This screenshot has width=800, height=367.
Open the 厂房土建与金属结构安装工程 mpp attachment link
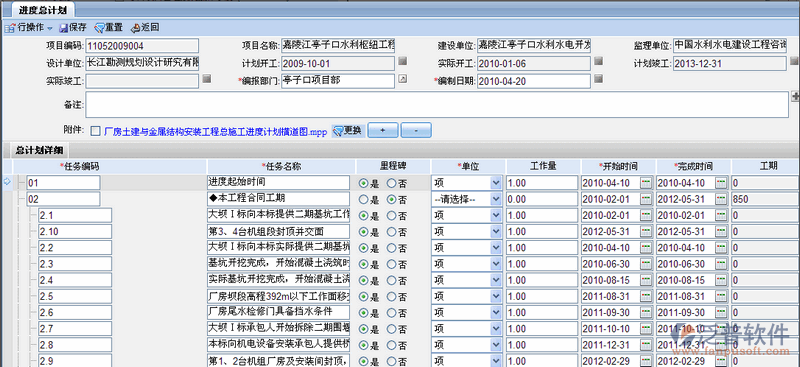215,131
